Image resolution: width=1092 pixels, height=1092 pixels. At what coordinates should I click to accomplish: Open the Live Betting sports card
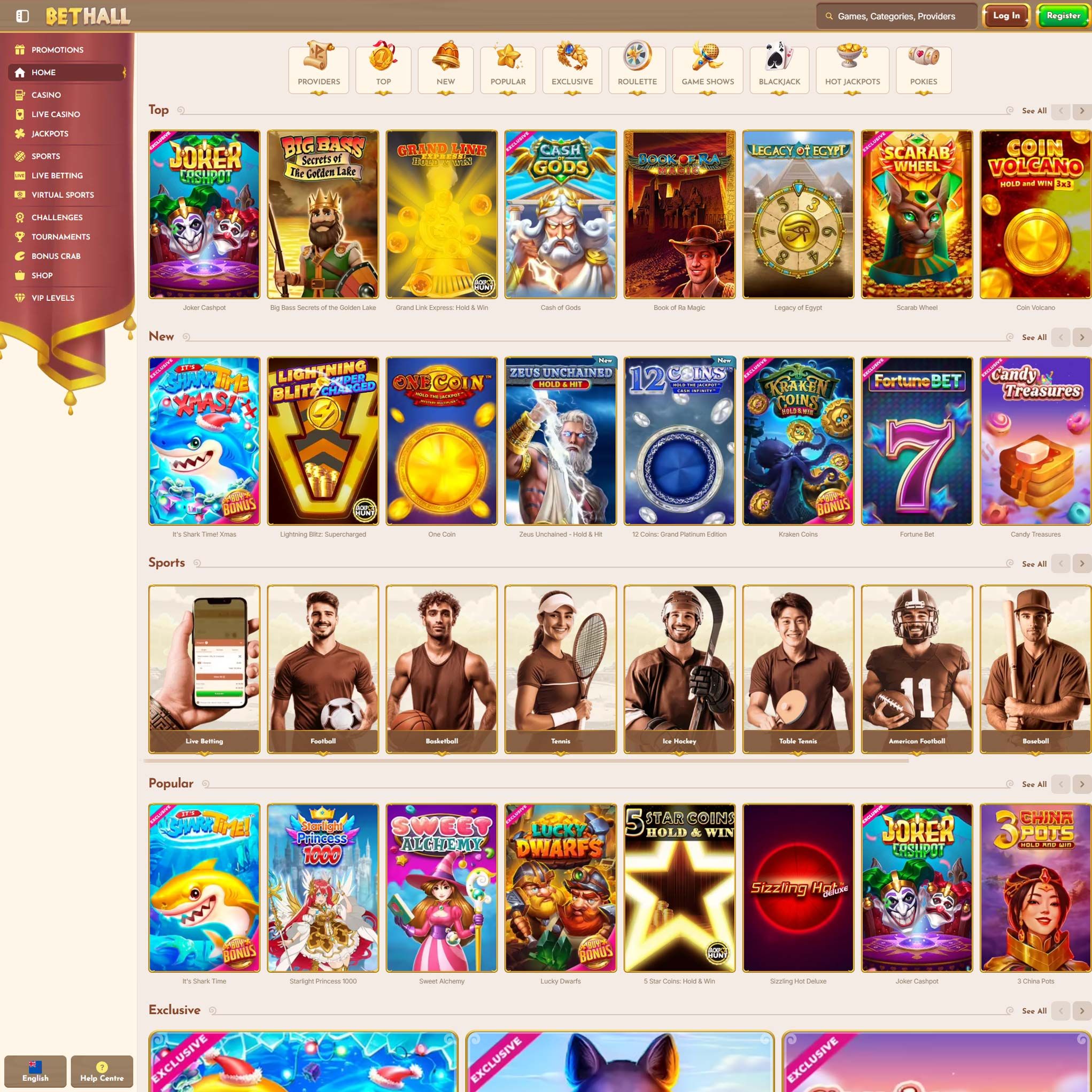(204, 669)
